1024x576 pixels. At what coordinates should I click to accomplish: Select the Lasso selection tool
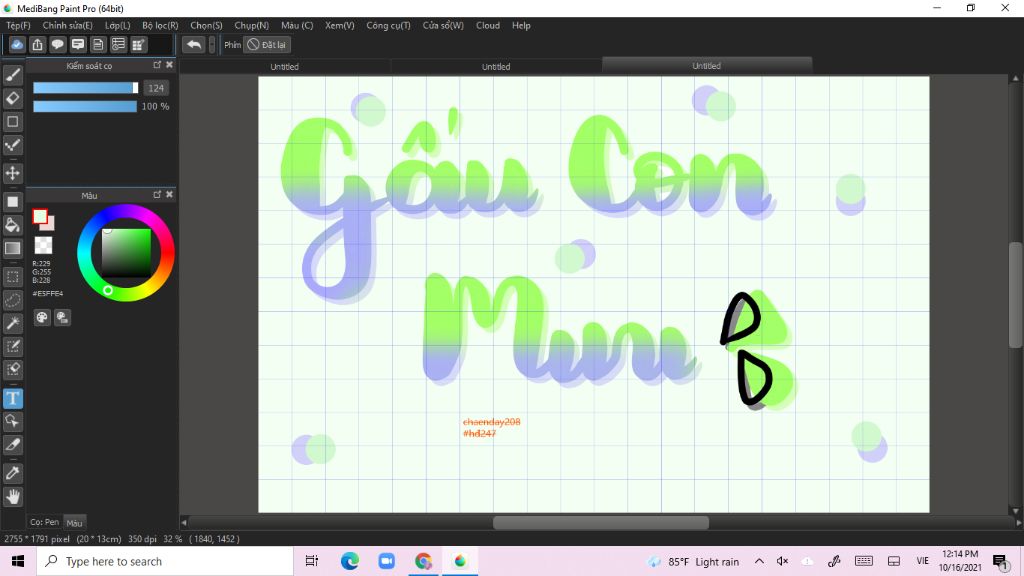click(x=12, y=300)
